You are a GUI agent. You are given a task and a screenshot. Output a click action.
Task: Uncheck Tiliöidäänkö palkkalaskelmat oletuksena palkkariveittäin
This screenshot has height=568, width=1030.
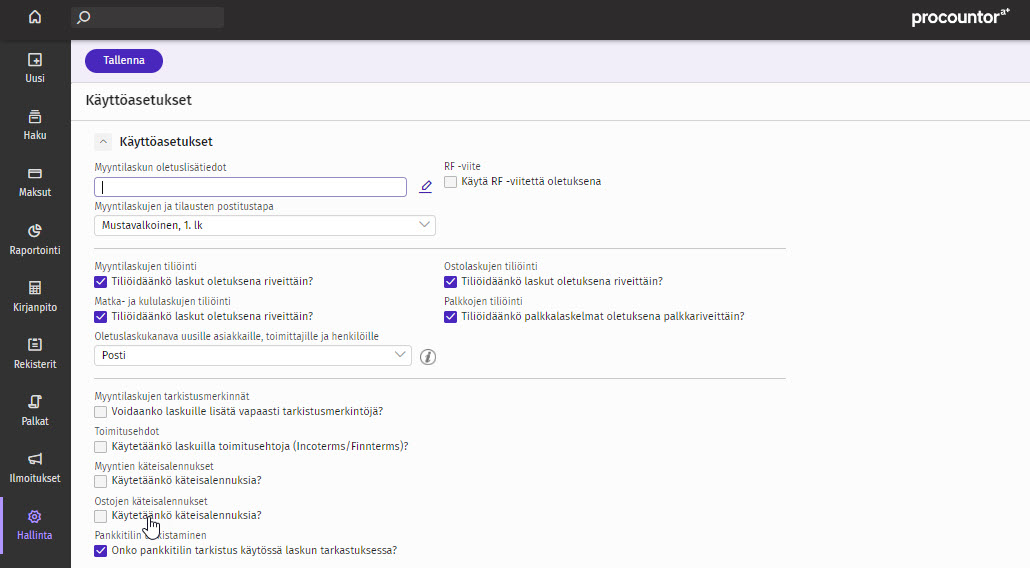[x=451, y=317]
